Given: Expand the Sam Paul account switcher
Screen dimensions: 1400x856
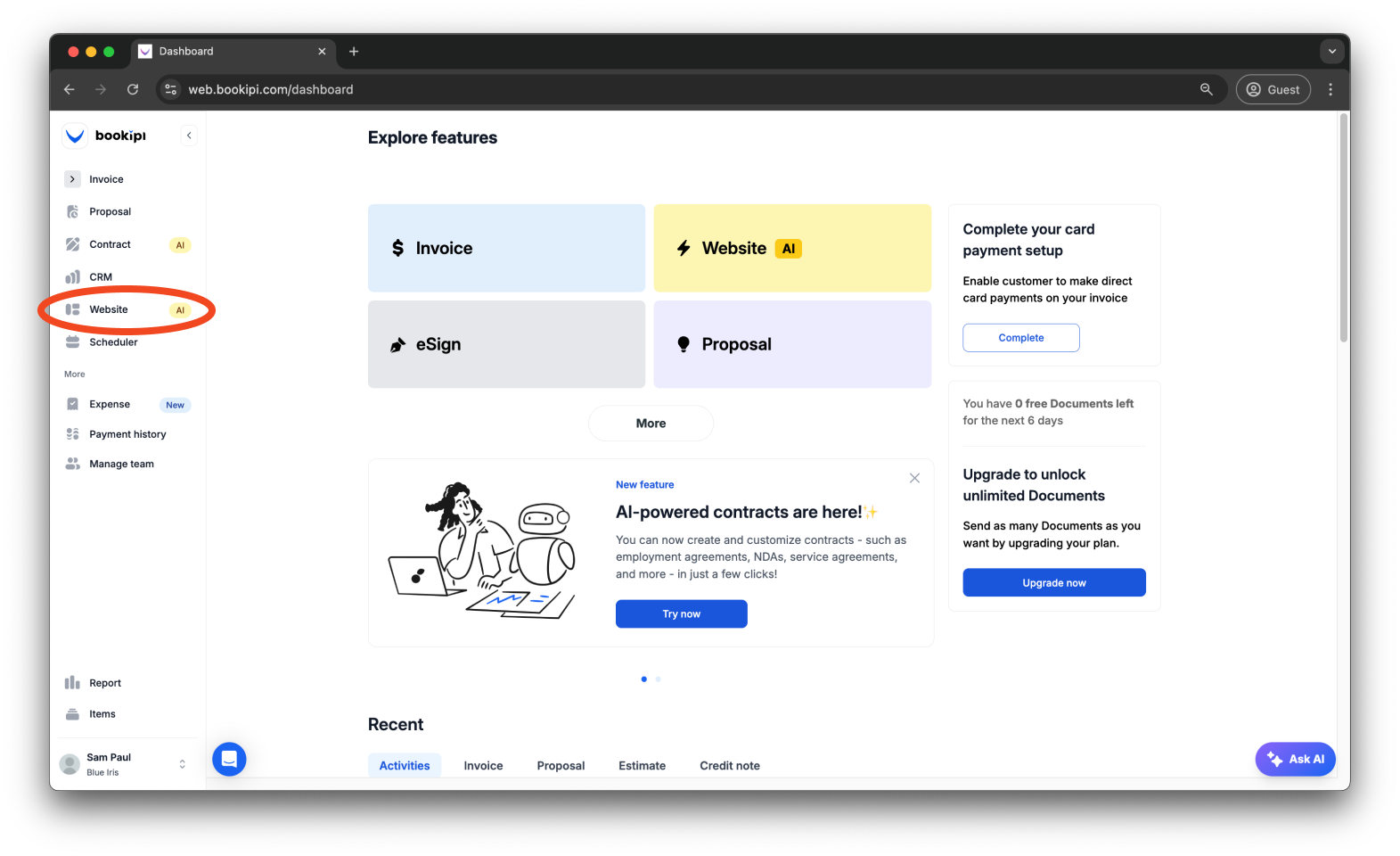Looking at the screenshot, I should pyautogui.click(x=182, y=764).
